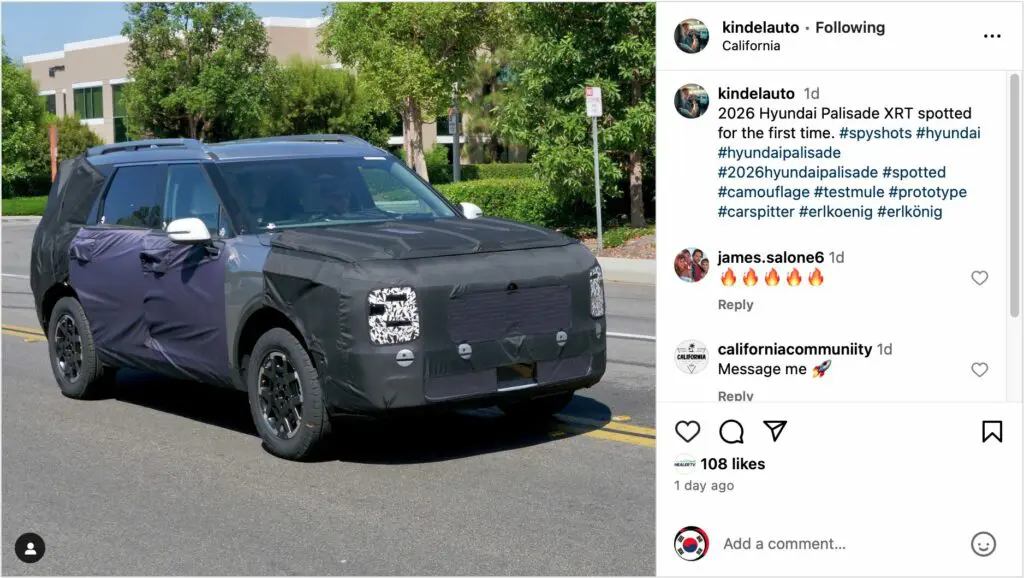View 108 likes list
This screenshot has height=578, width=1024.
733,464
